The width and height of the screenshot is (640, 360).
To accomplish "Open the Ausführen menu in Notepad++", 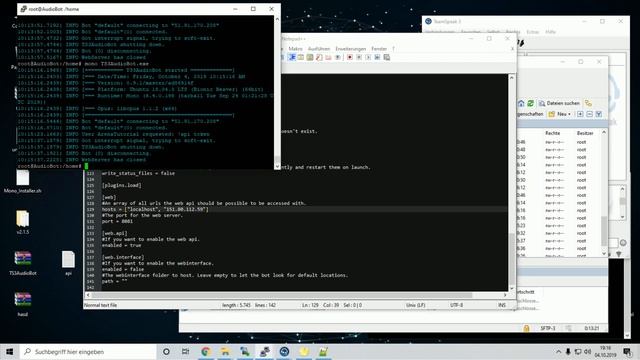I will click(318, 49).
